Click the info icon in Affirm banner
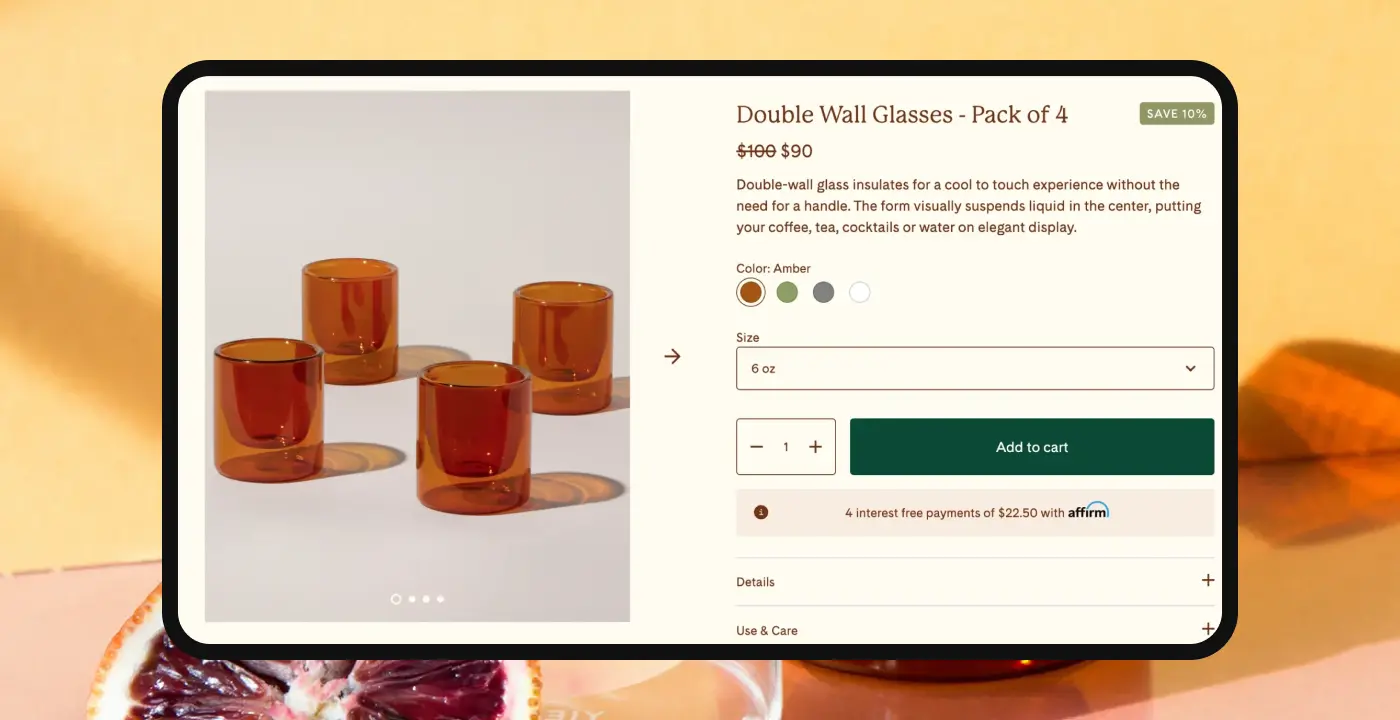Screen dimensions: 1400x720 click(761, 513)
